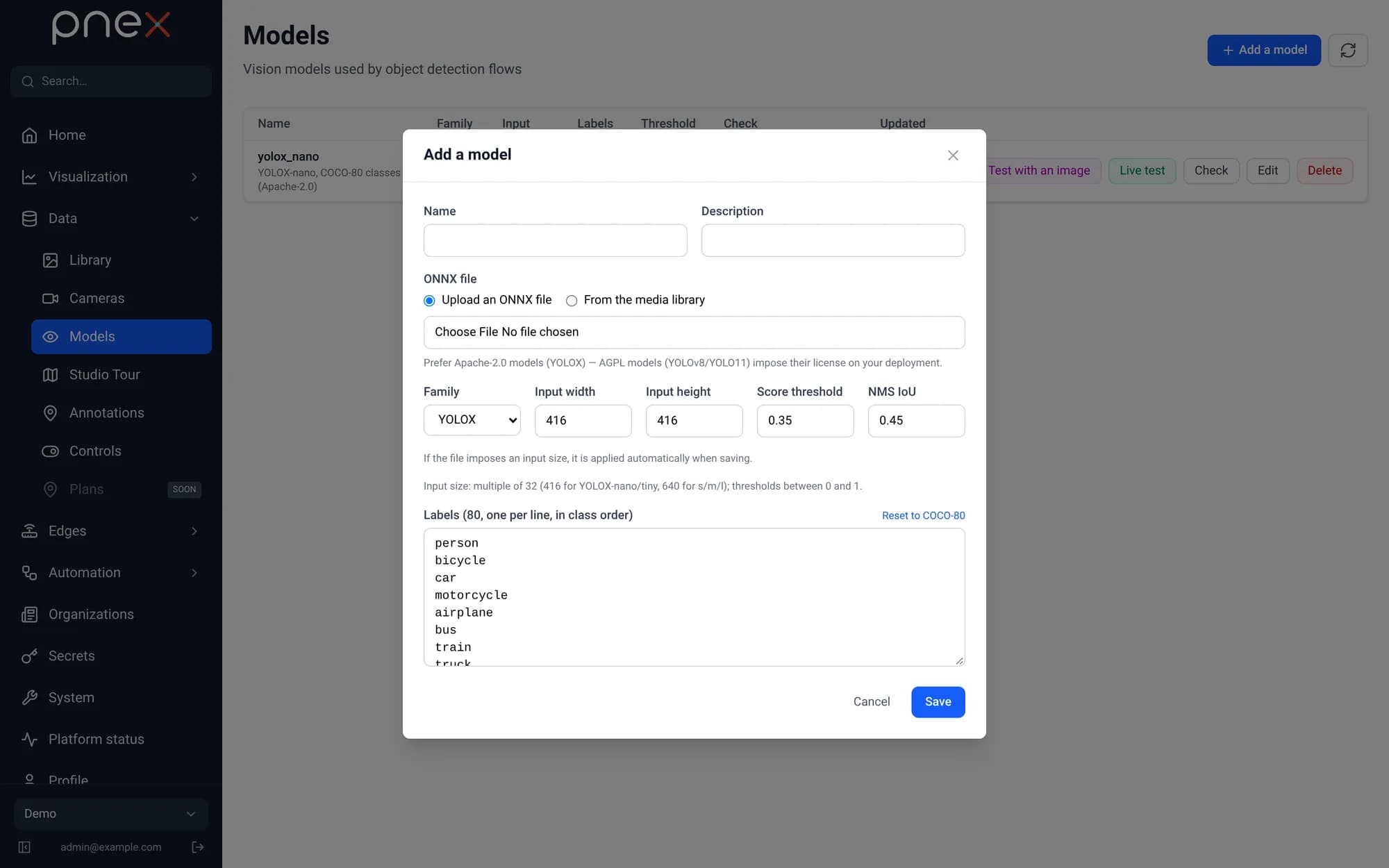Click the Choose File upload field

click(694, 333)
